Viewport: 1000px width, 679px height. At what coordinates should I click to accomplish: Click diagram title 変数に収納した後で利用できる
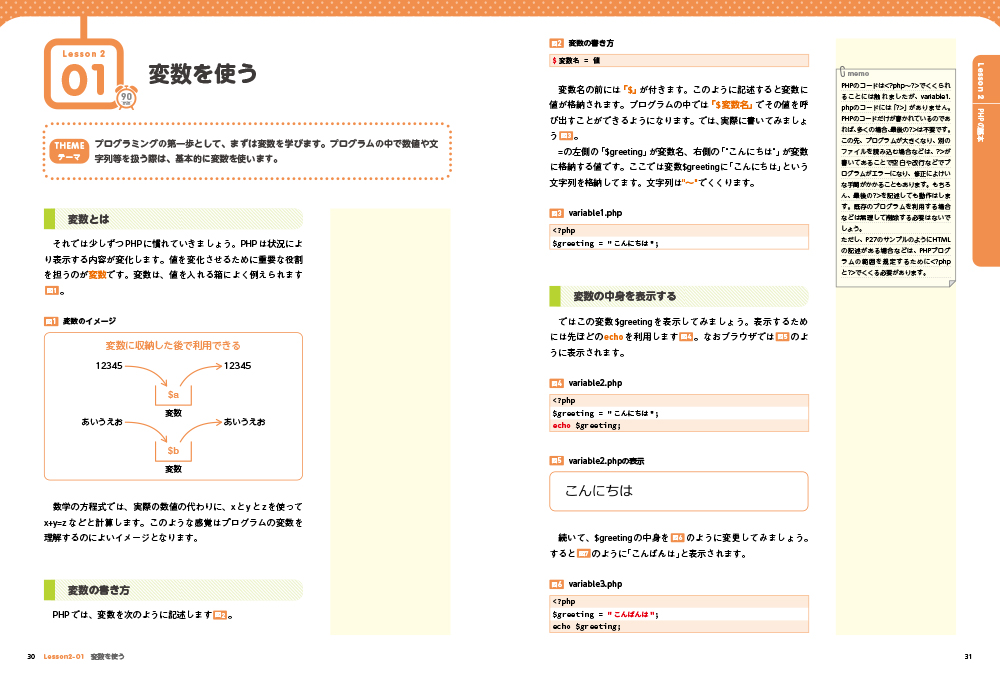173,346
